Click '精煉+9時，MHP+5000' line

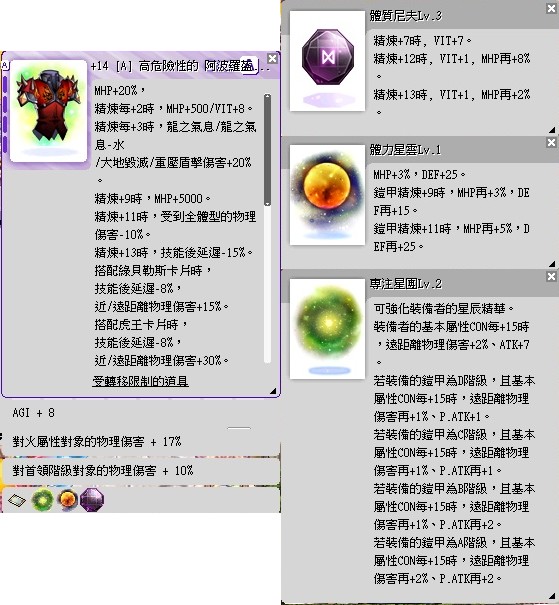point(152,199)
